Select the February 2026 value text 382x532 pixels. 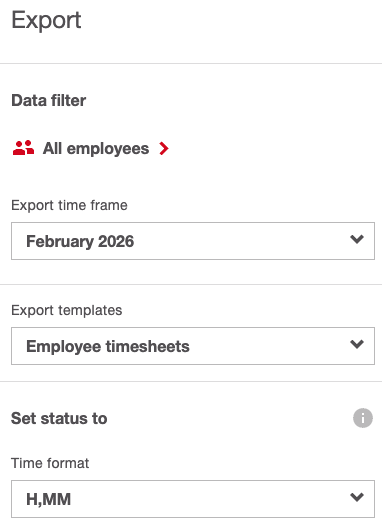[x=80, y=242]
